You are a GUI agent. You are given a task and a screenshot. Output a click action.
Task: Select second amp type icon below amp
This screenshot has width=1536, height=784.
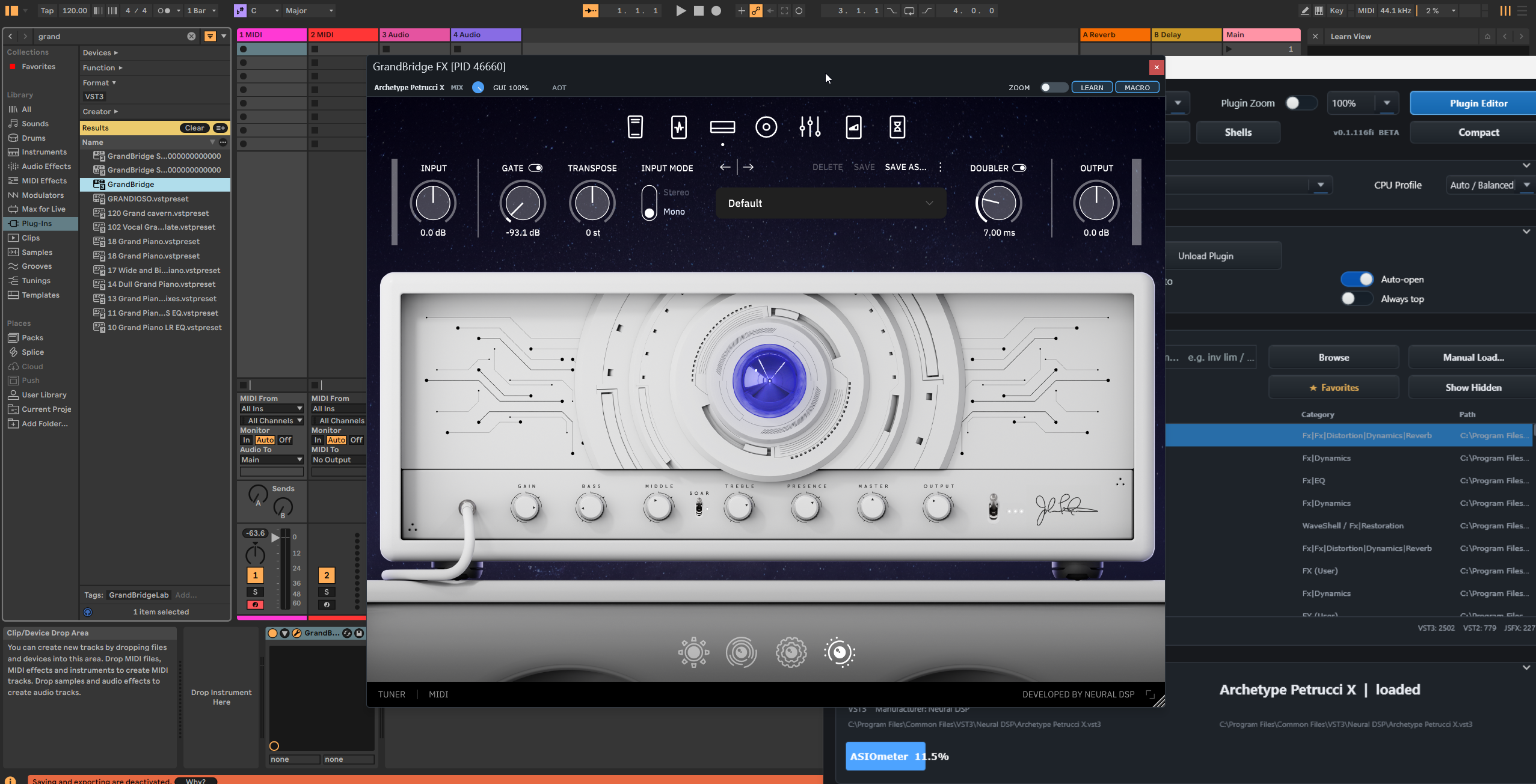(741, 652)
